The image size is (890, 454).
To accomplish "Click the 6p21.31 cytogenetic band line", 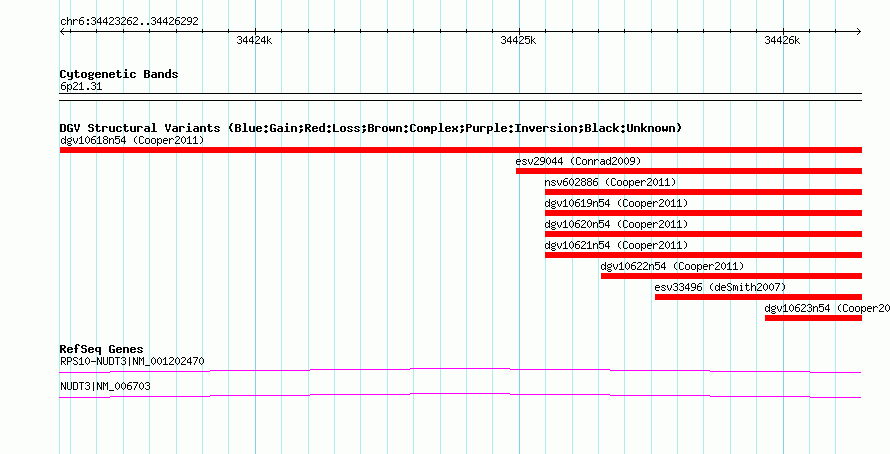I will (x=460, y=97).
